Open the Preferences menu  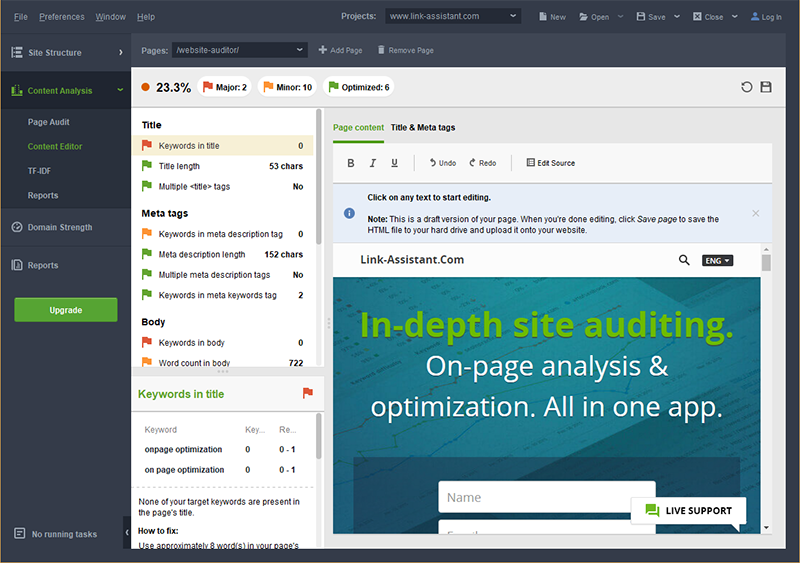point(62,17)
